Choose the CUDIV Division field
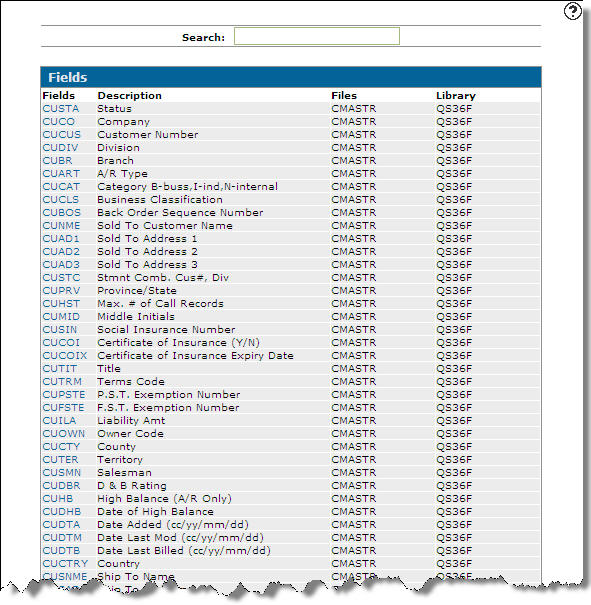 point(60,148)
